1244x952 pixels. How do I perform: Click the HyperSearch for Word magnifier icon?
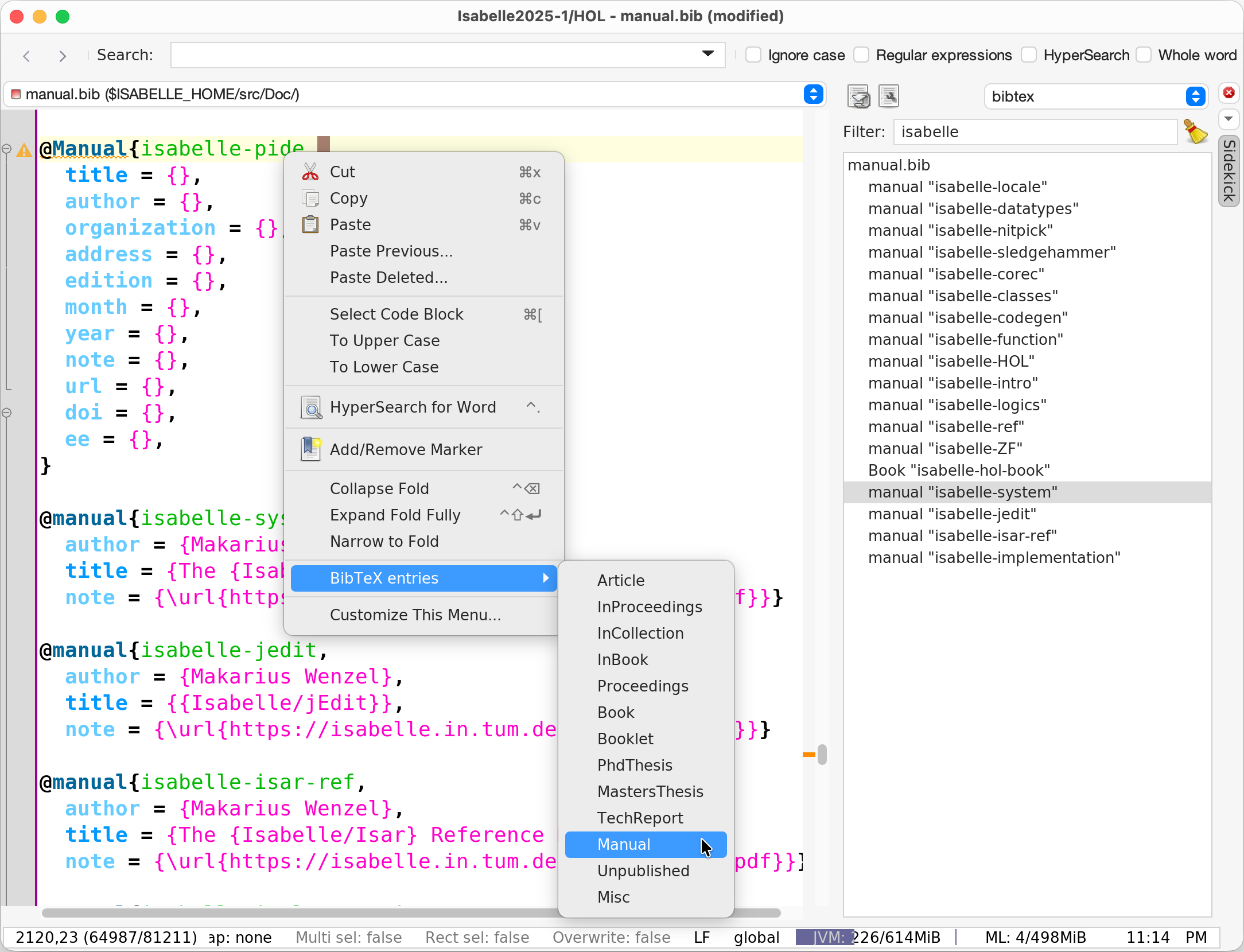tap(310, 407)
